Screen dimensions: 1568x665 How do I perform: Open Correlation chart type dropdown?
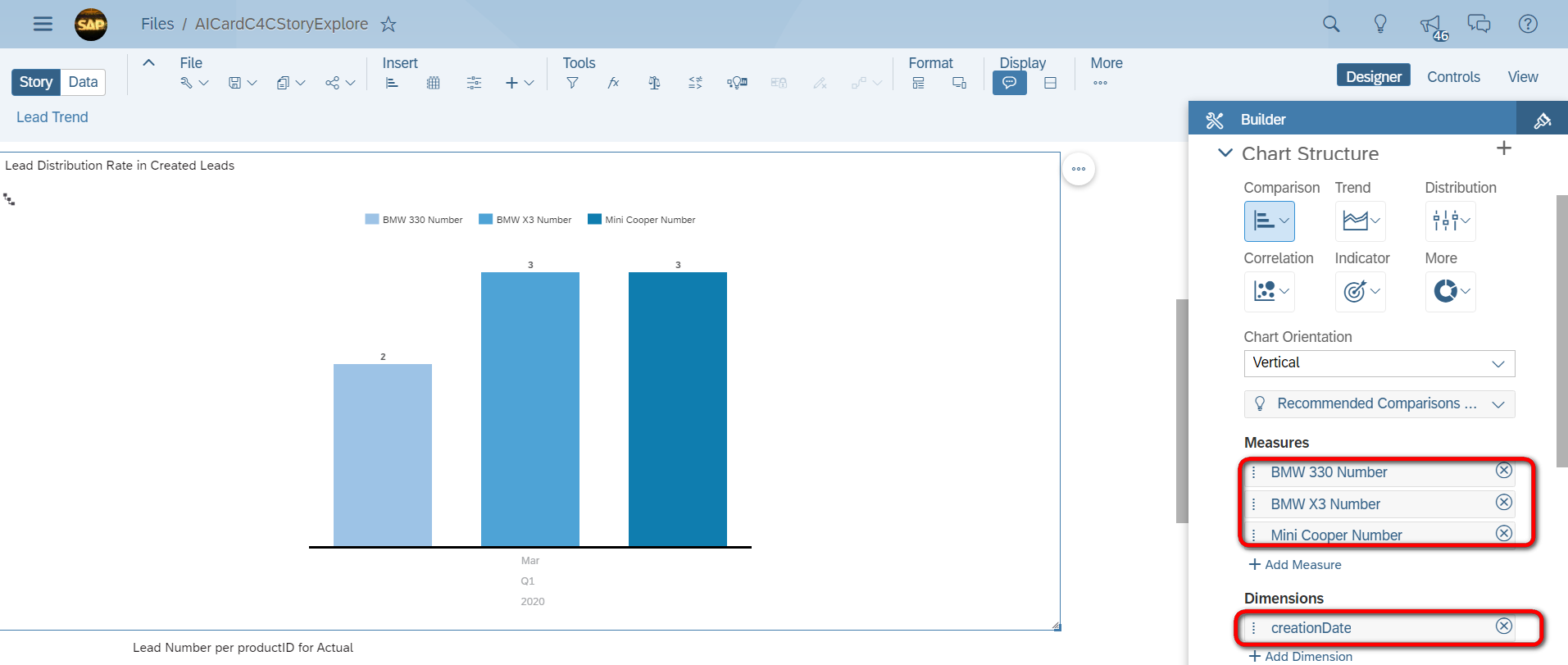1270,291
